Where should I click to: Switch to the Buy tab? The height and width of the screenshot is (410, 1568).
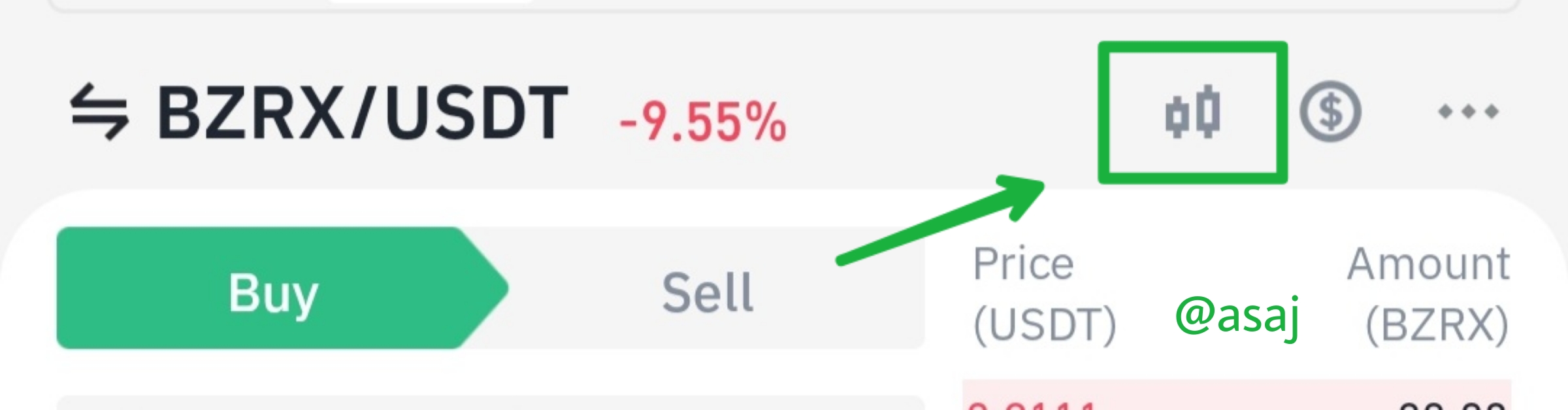pos(281,288)
